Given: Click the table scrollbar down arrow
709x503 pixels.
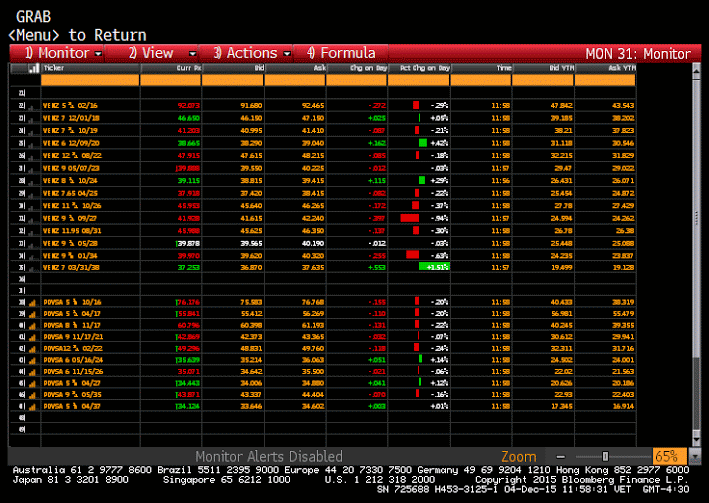Looking at the screenshot, I should pos(696,439).
